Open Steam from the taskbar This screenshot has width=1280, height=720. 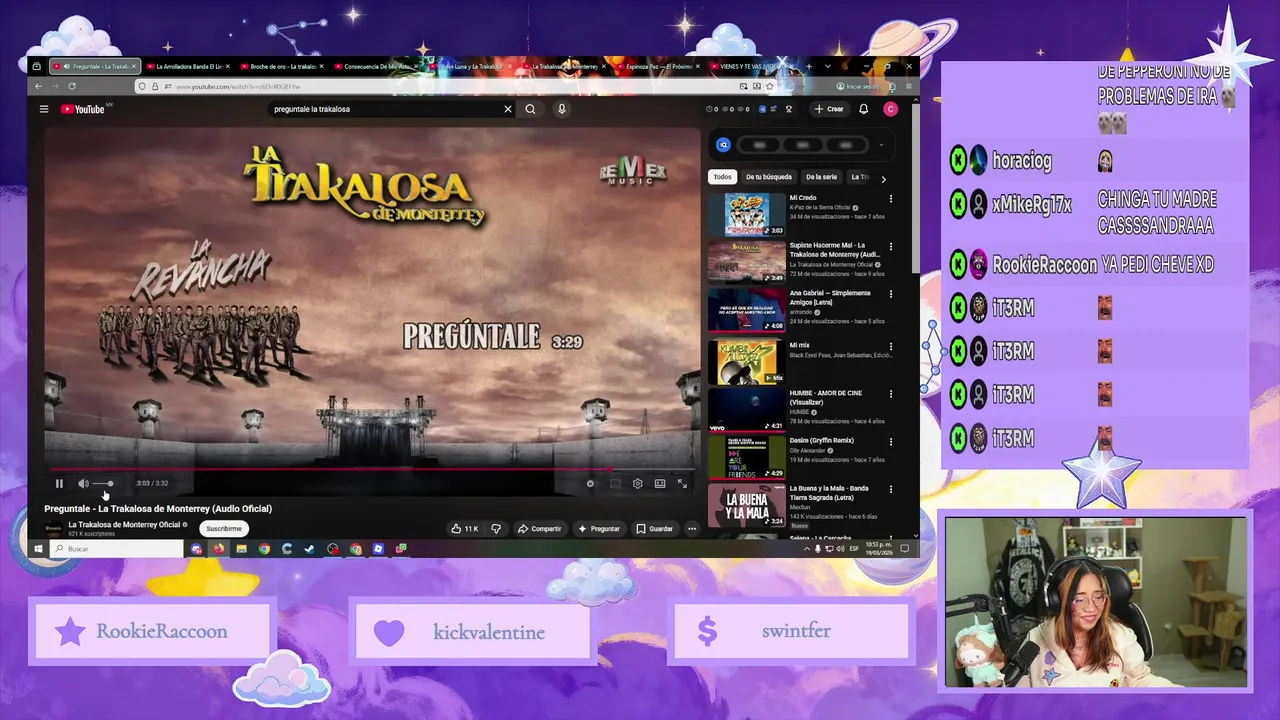click(309, 549)
